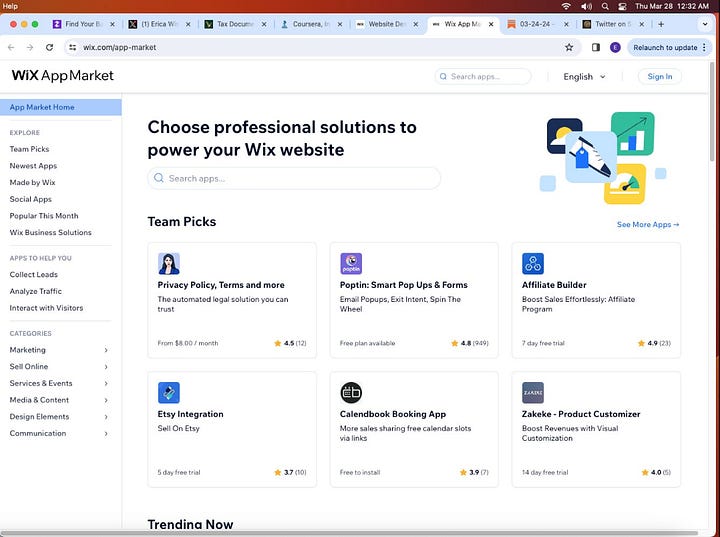Go back to the previous page
The height and width of the screenshot is (537, 720).
pyautogui.click(x=11, y=47)
